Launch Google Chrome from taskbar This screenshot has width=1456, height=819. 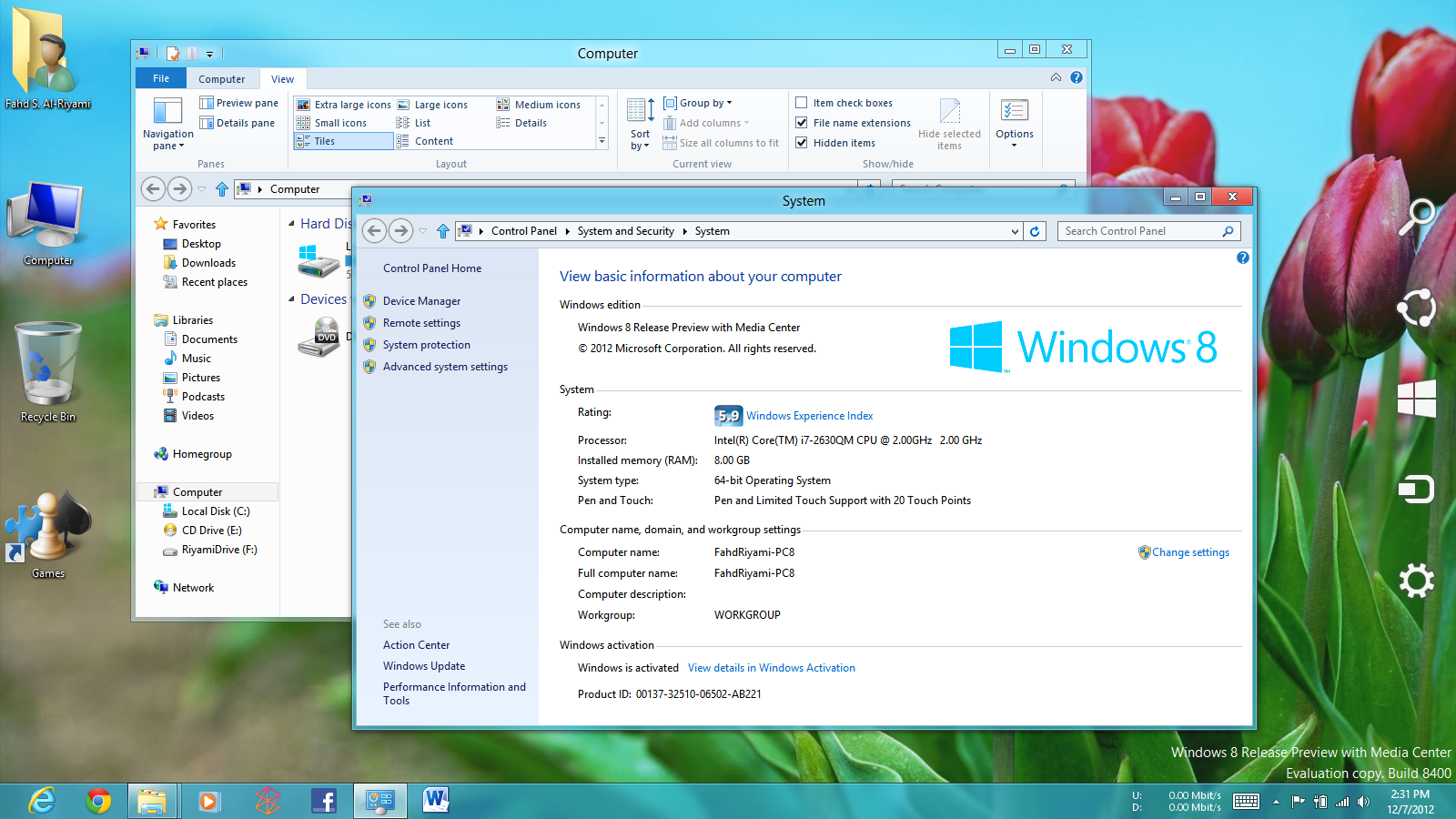click(x=98, y=801)
